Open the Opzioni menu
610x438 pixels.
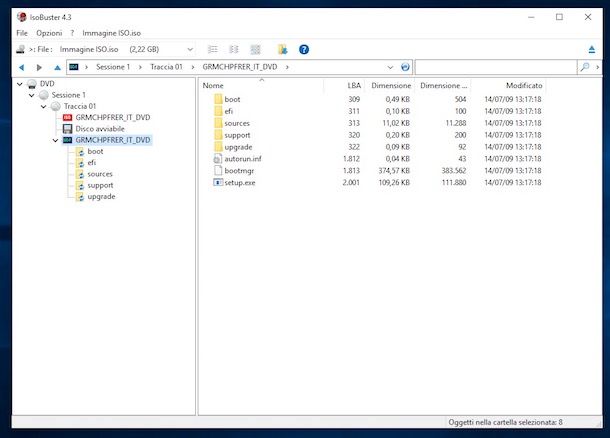tap(49, 33)
